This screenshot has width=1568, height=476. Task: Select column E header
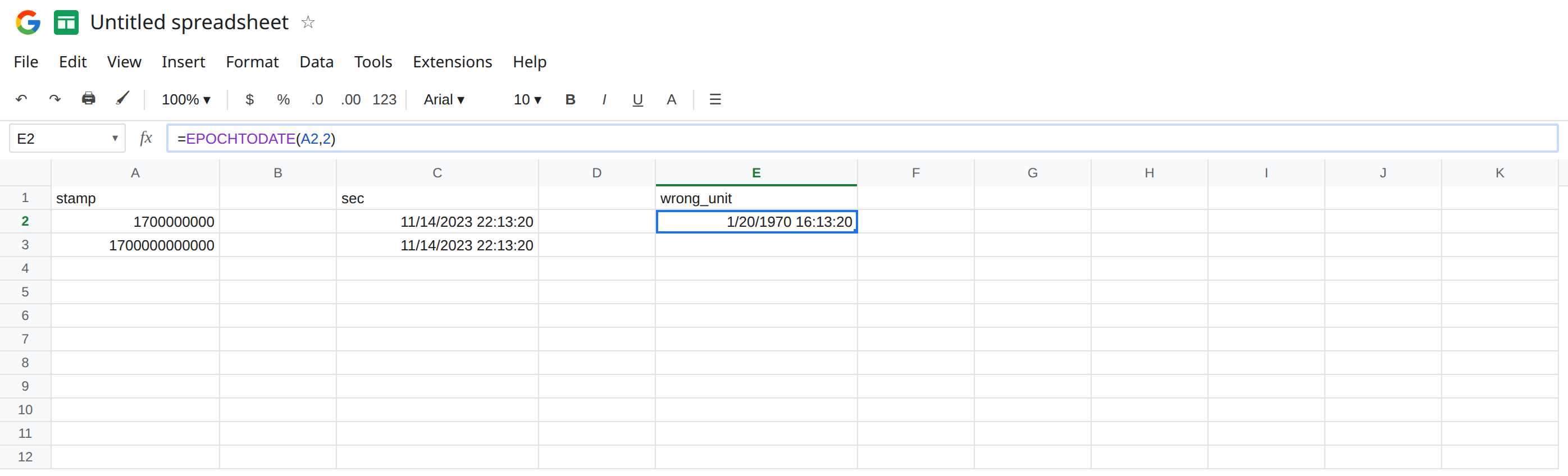pos(756,173)
